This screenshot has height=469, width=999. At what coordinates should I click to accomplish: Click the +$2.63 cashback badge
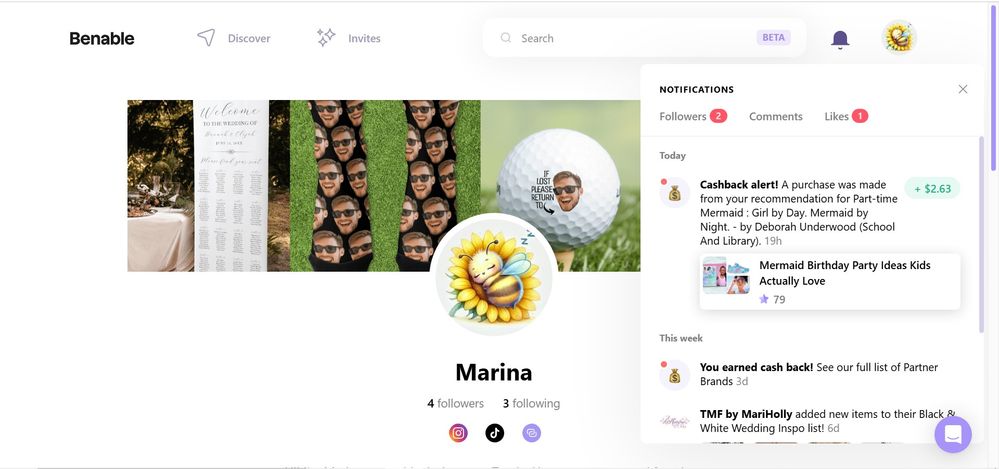[x=932, y=188]
